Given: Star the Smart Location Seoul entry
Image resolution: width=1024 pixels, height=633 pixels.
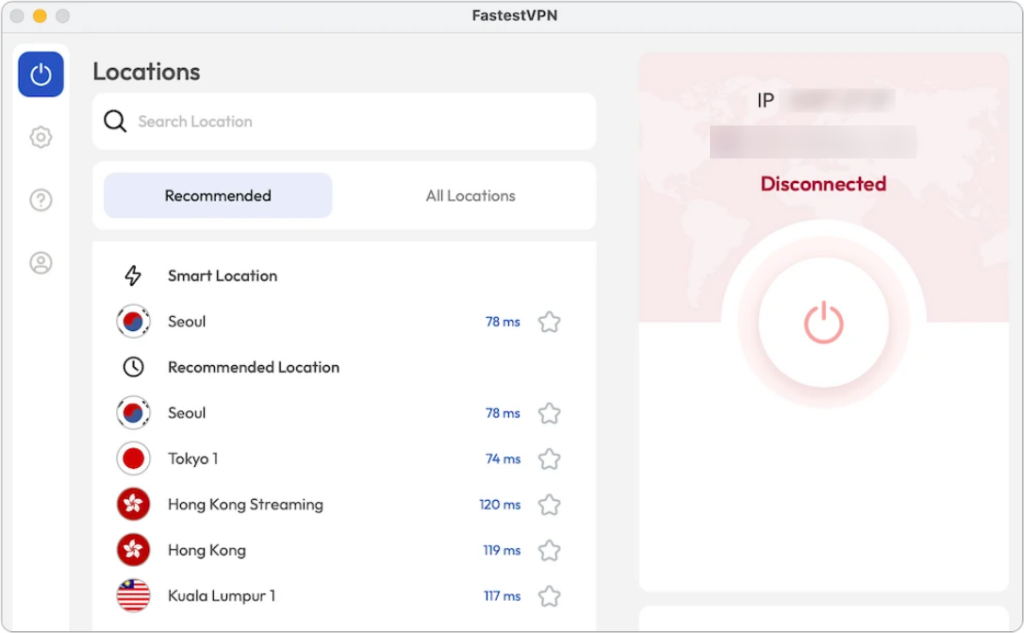Looking at the screenshot, I should point(549,322).
